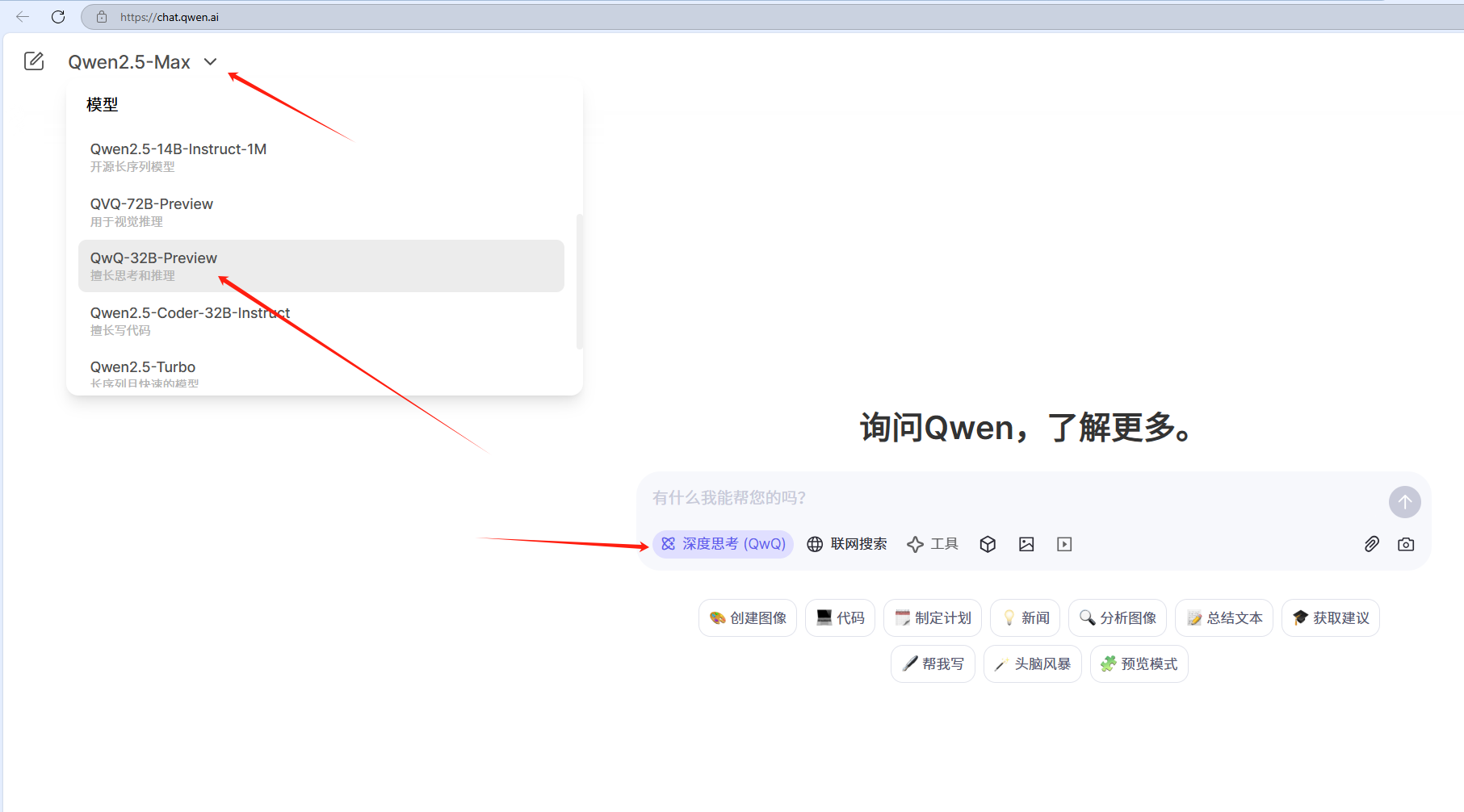The height and width of the screenshot is (812, 1464).
Task: Click the new chat compose icon
Action: pyautogui.click(x=34, y=61)
